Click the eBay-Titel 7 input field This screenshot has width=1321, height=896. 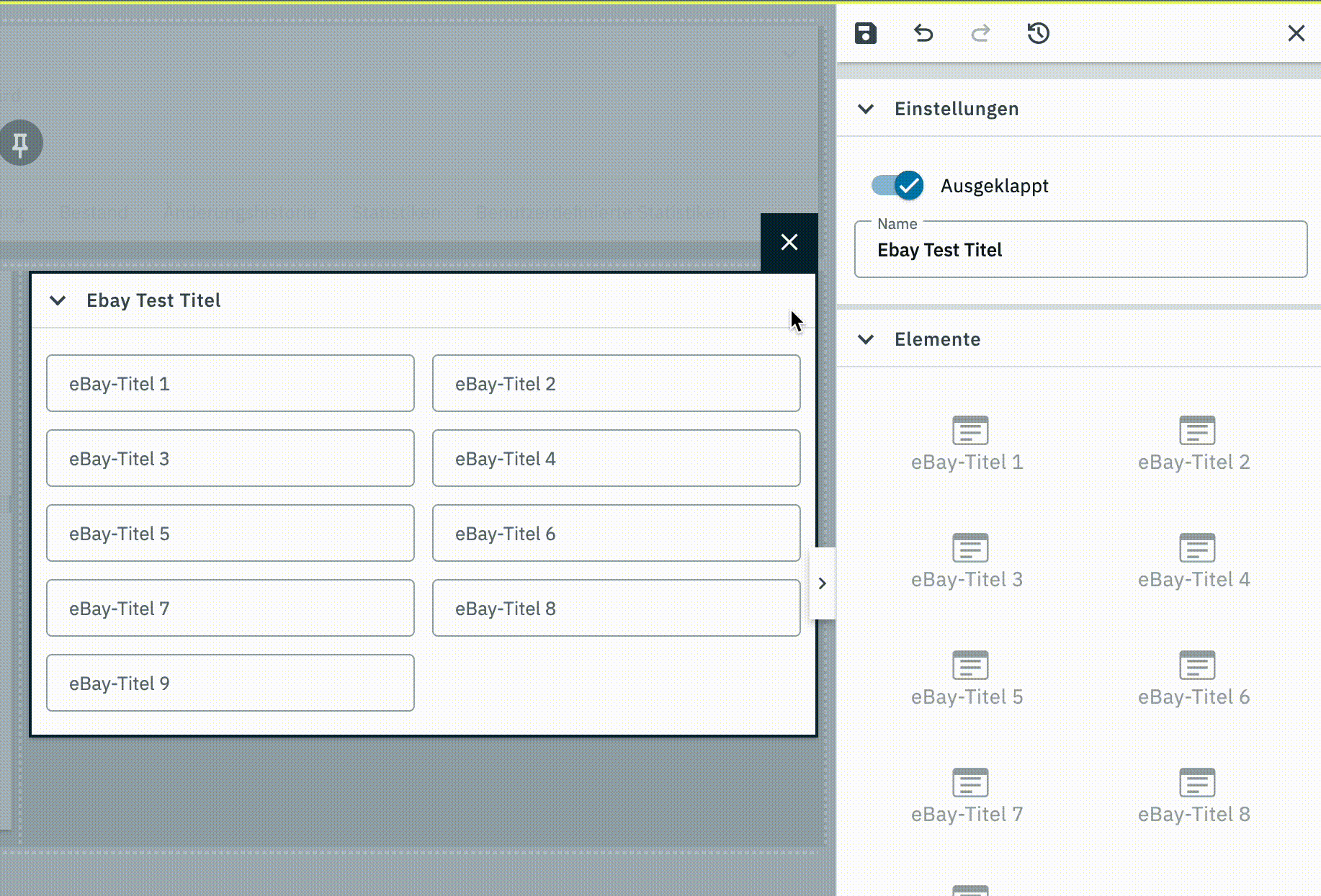(x=230, y=608)
